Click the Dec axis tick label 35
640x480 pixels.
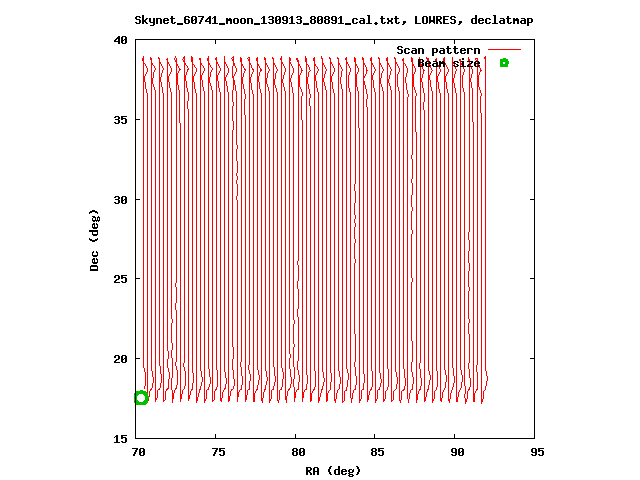[x=120, y=120]
